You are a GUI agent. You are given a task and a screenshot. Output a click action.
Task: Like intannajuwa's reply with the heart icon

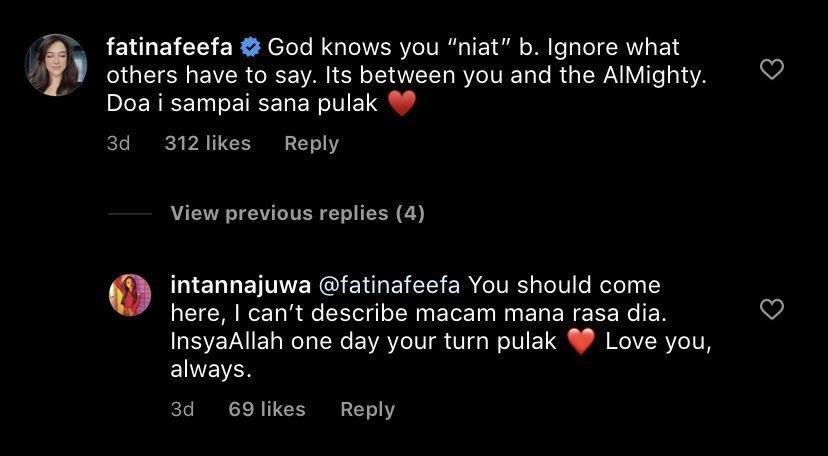771,310
